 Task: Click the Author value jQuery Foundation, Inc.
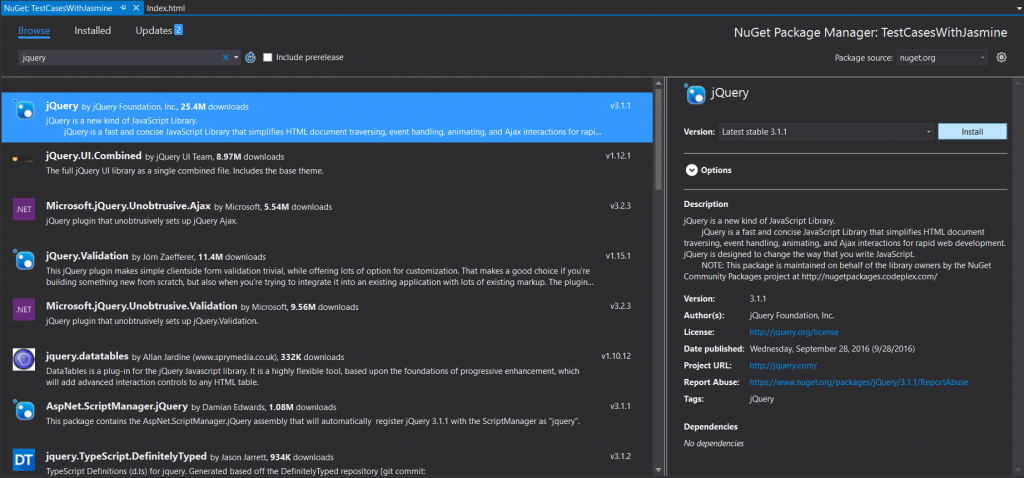click(792, 315)
